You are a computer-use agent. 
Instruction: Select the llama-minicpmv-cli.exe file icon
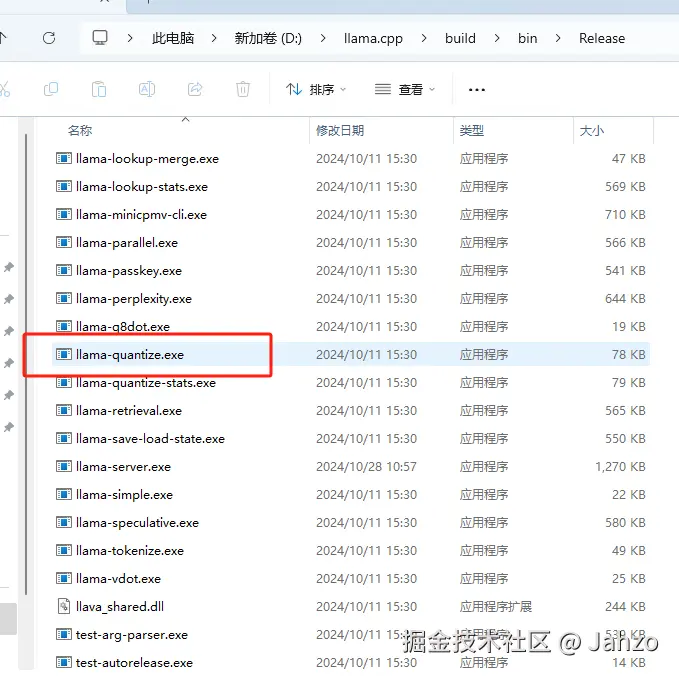(x=64, y=214)
